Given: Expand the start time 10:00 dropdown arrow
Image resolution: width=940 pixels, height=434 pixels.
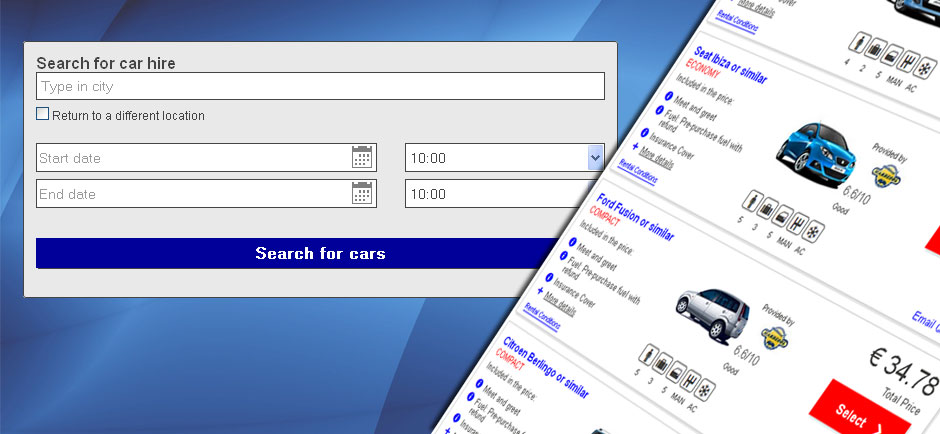Looking at the screenshot, I should [x=595, y=158].
